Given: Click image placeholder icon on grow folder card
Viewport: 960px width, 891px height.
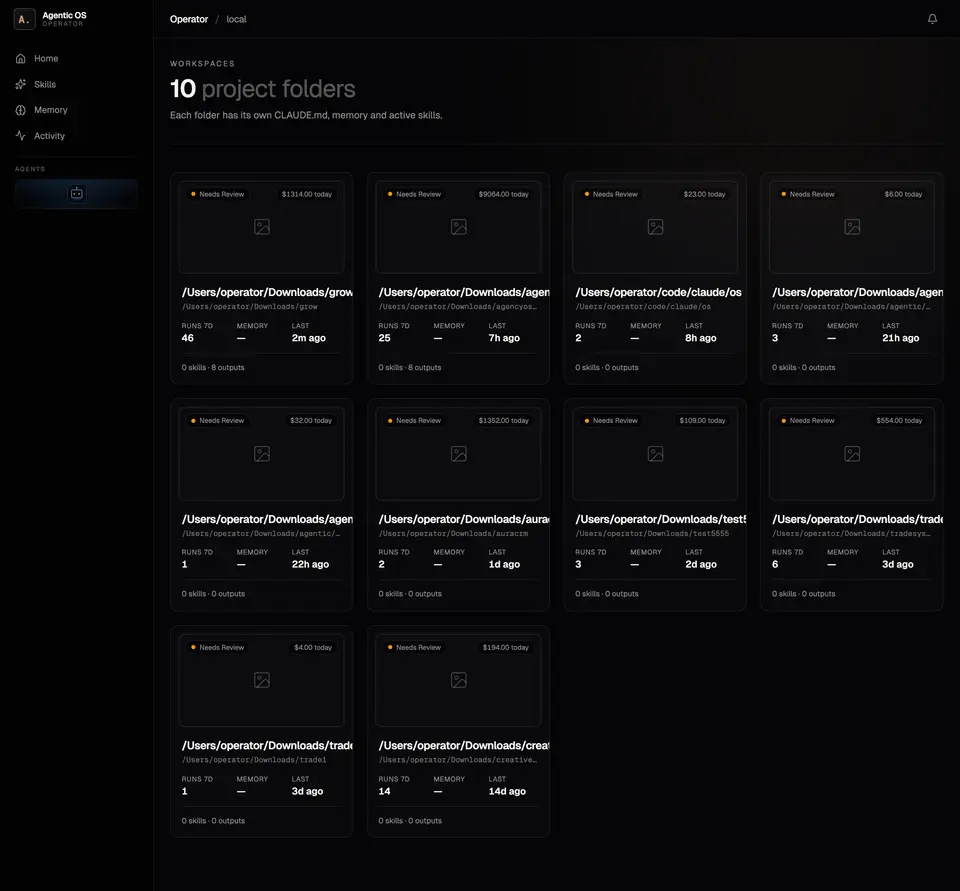Looking at the screenshot, I should 262,227.
